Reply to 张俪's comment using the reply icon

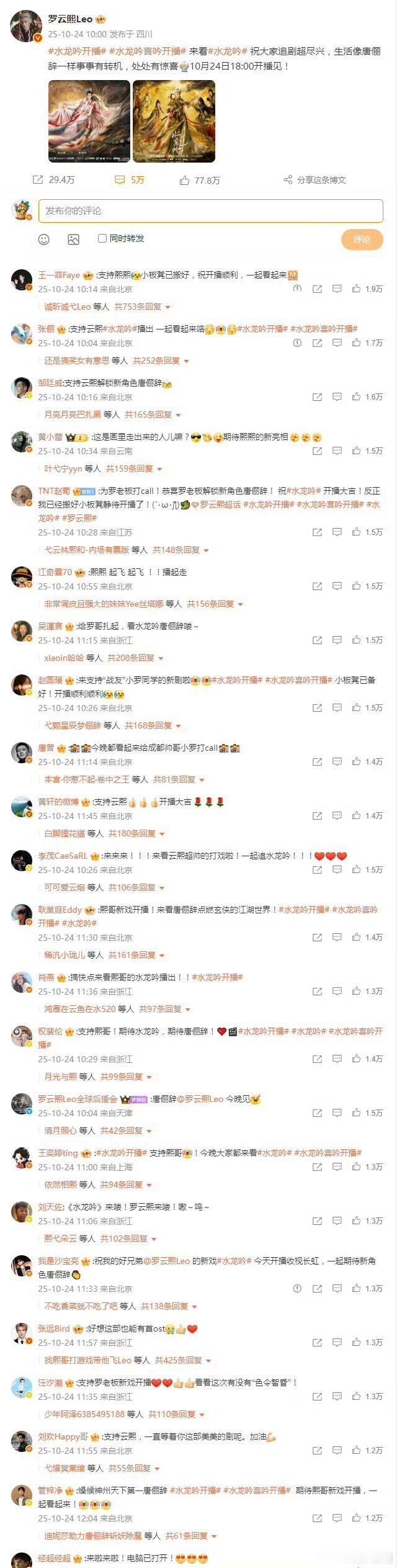(x=337, y=343)
